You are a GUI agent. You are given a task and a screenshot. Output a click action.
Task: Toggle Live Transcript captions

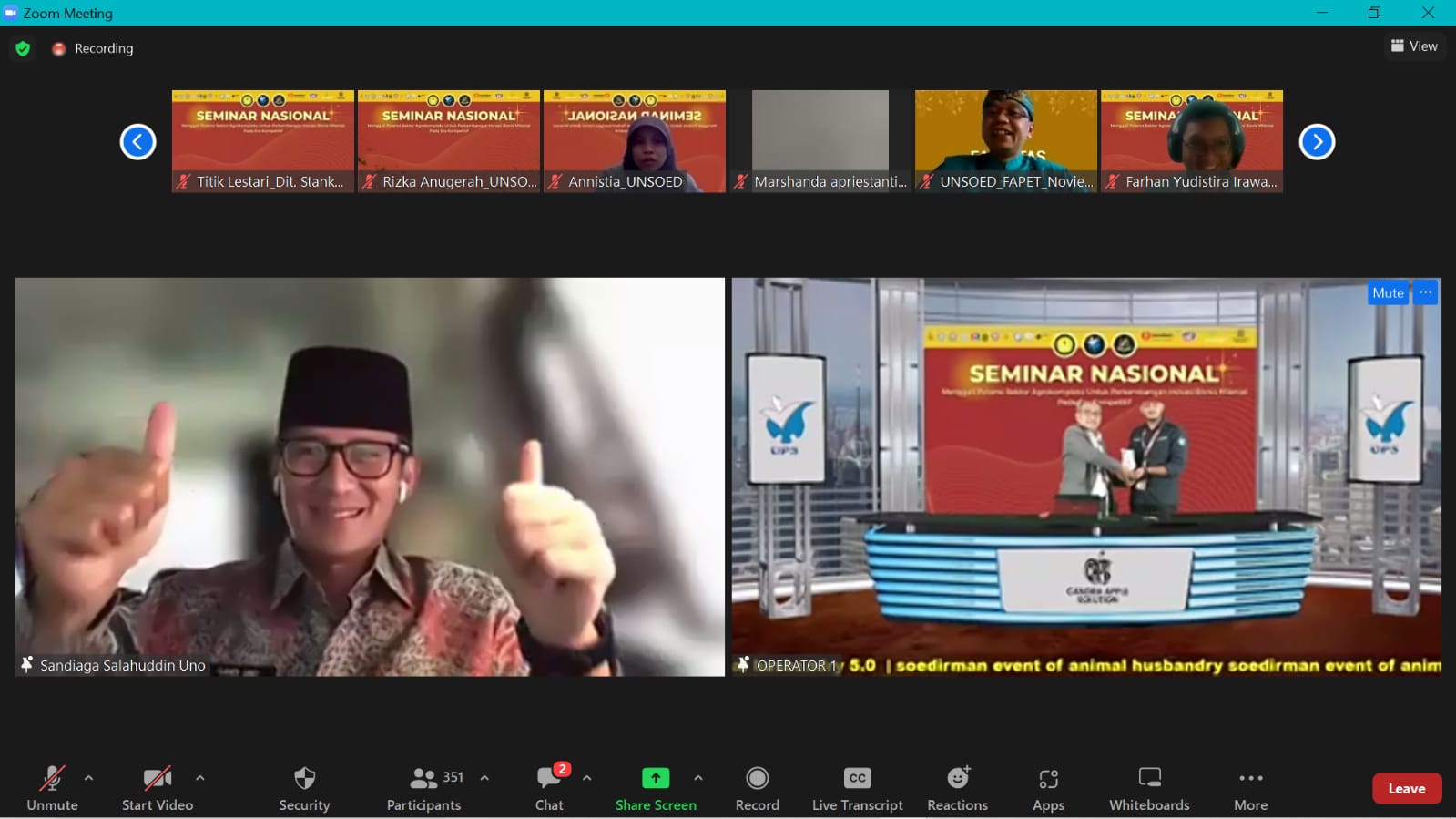pos(857,788)
